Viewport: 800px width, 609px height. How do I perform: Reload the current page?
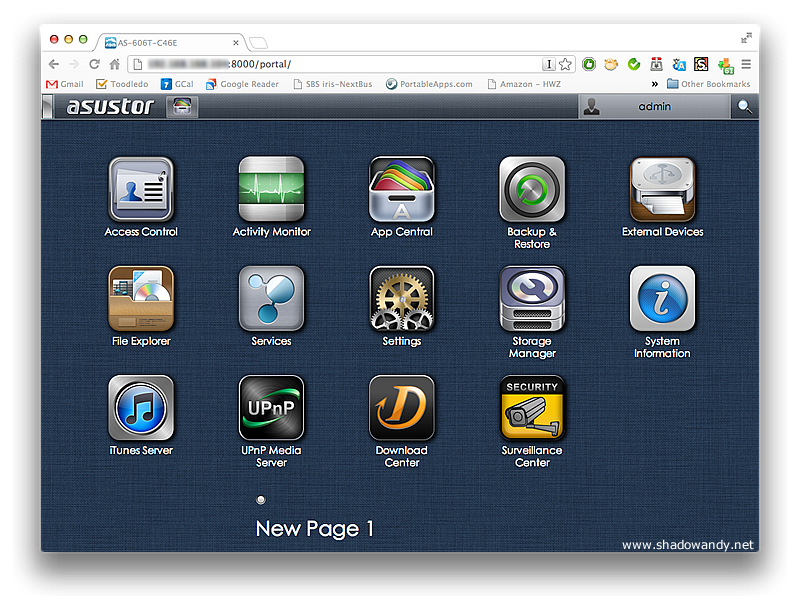pos(94,64)
